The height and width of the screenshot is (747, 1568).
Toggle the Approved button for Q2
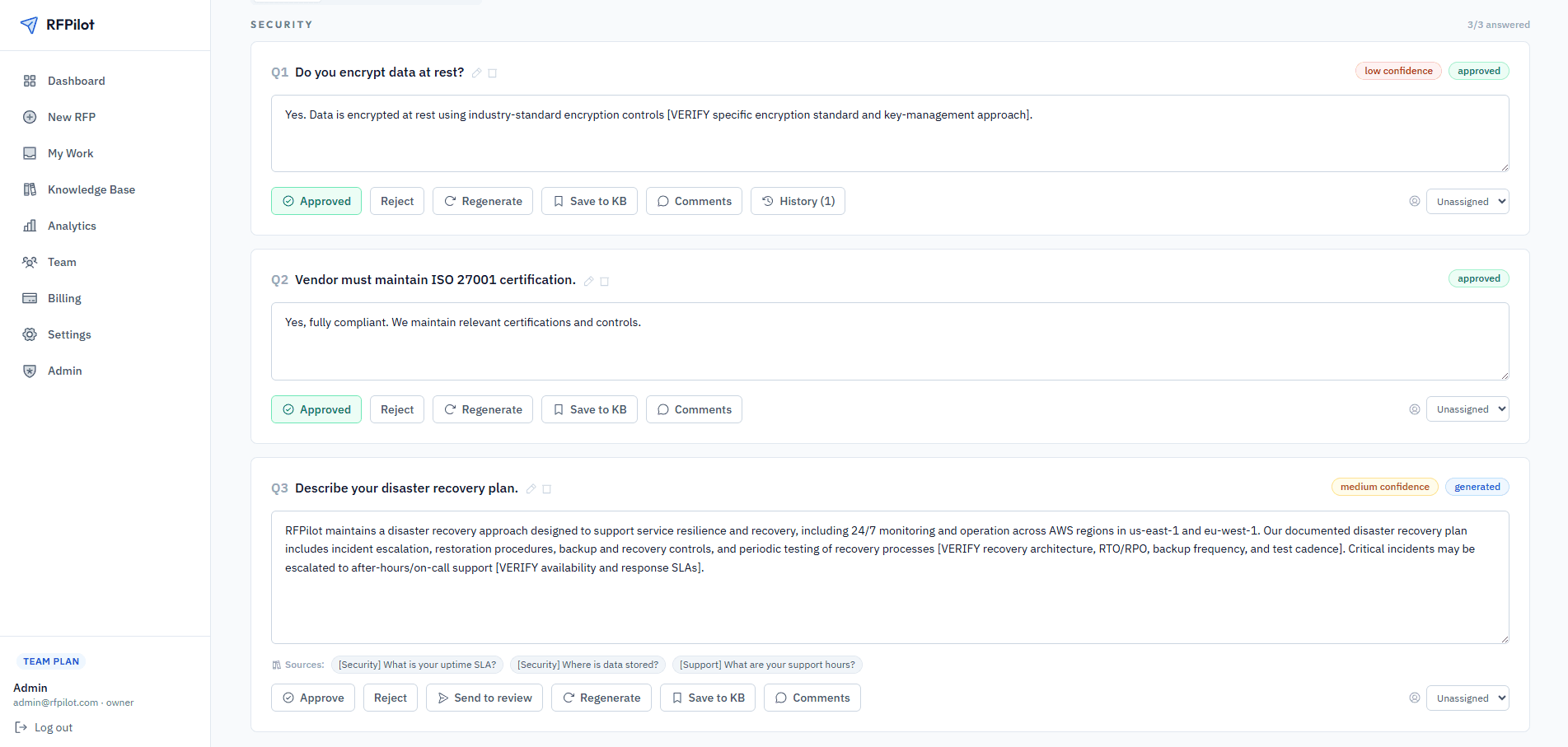tap(316, 409)
